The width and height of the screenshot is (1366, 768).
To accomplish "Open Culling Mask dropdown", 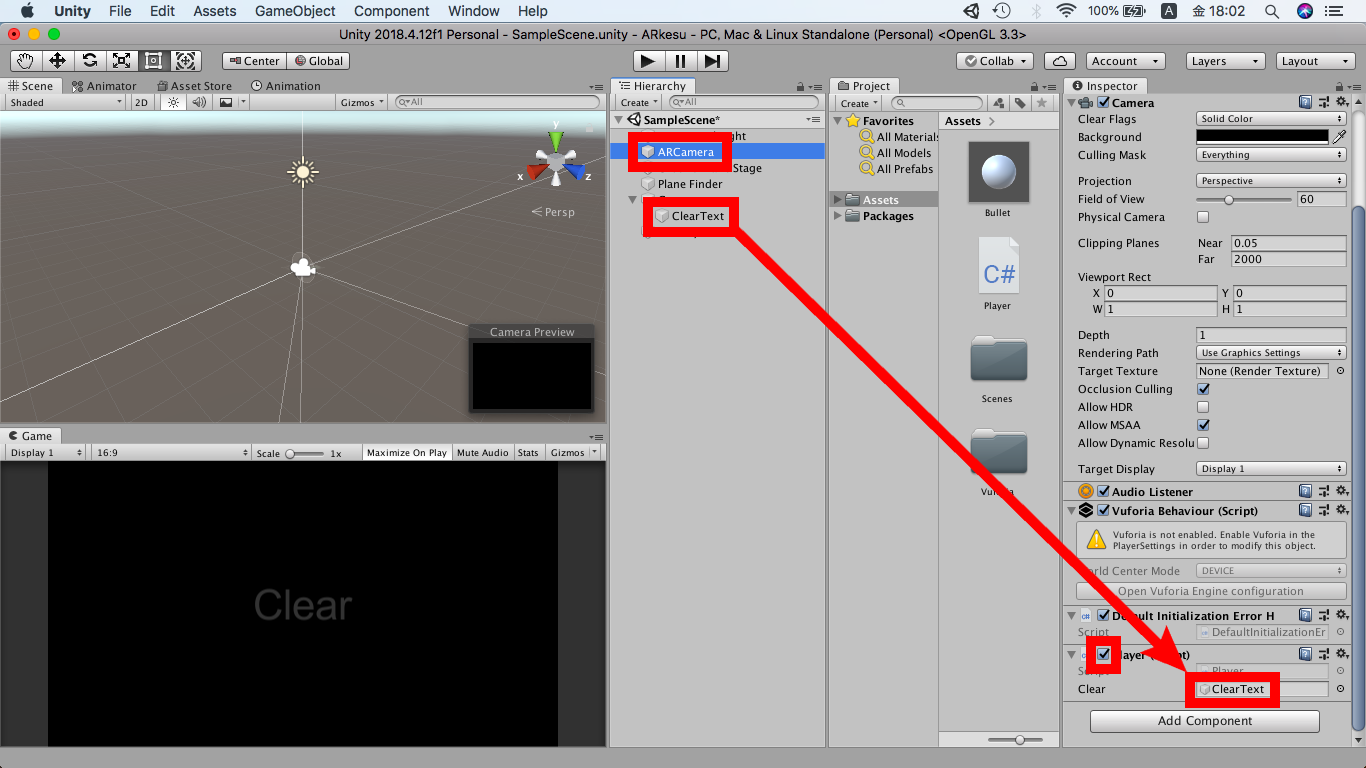I will pyautogui.click(x=1271, y=155).
